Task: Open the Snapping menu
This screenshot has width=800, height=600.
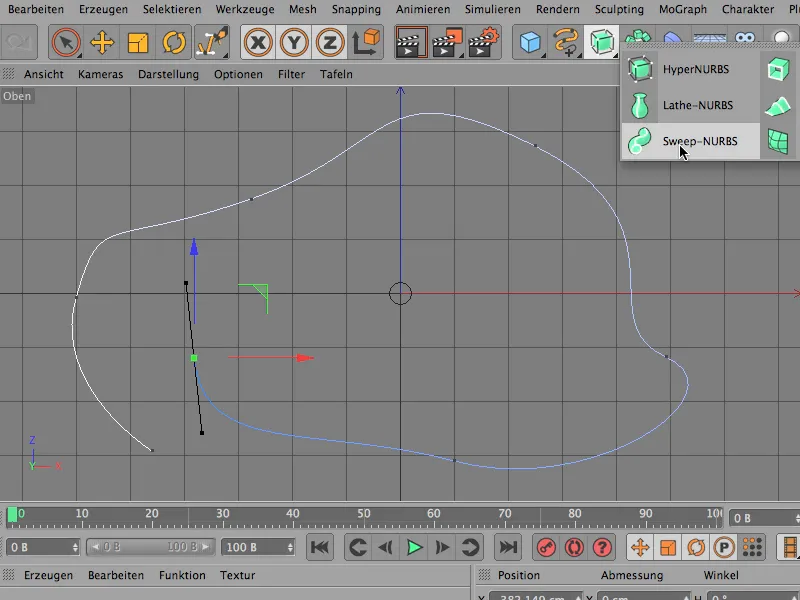Action: 356,9
